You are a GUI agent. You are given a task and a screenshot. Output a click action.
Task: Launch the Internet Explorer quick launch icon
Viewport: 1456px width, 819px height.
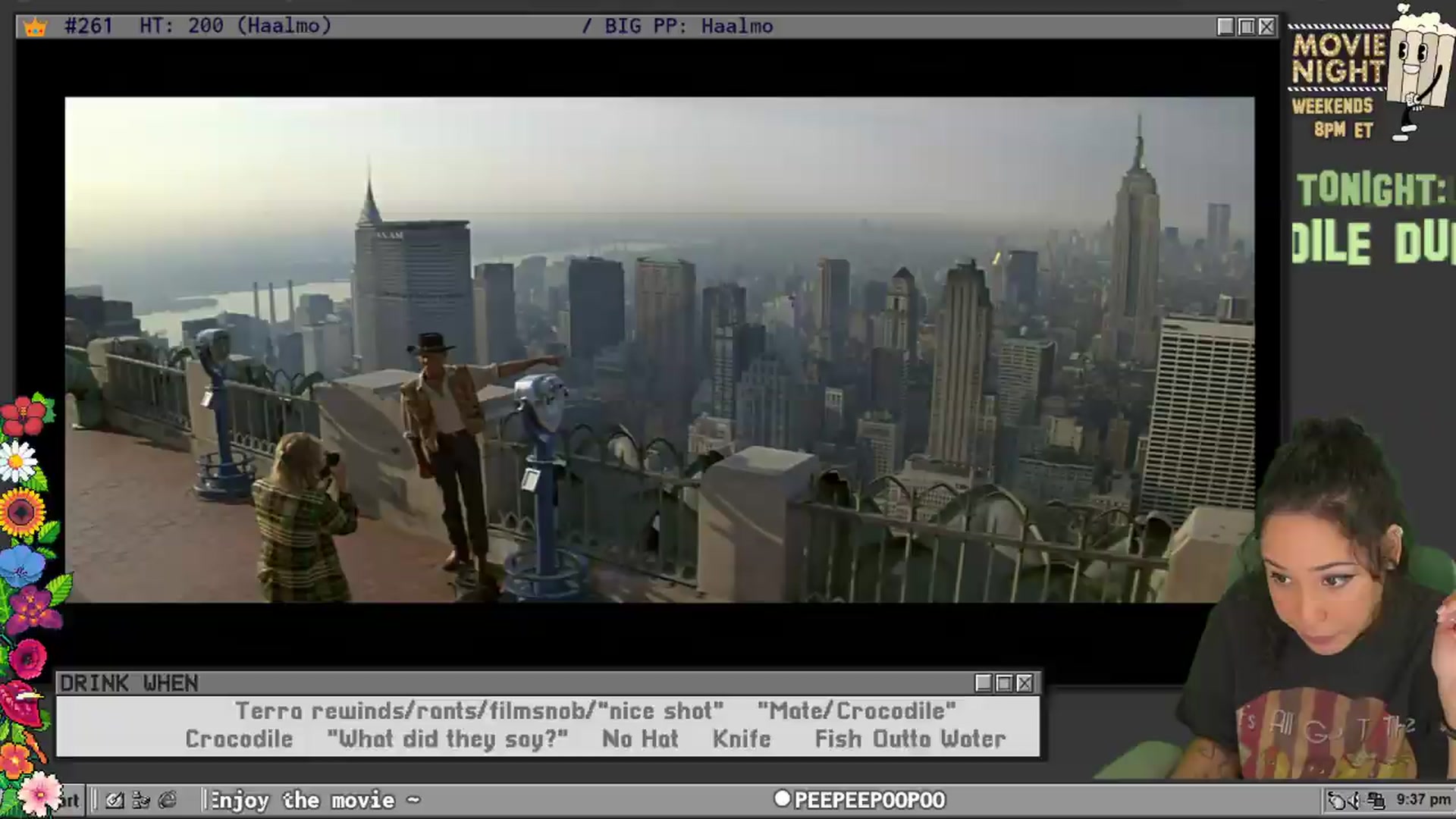tap(168, 800)
